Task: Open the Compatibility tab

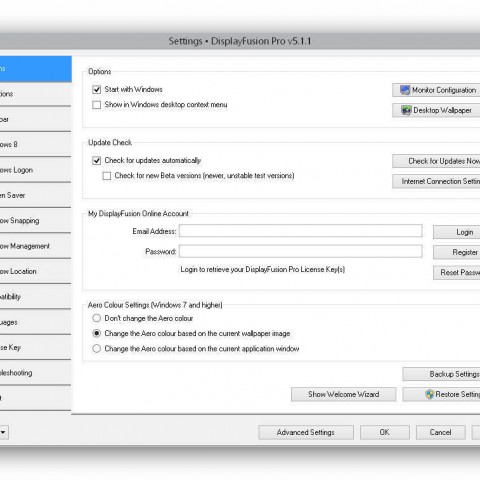Action: [36, 297]
